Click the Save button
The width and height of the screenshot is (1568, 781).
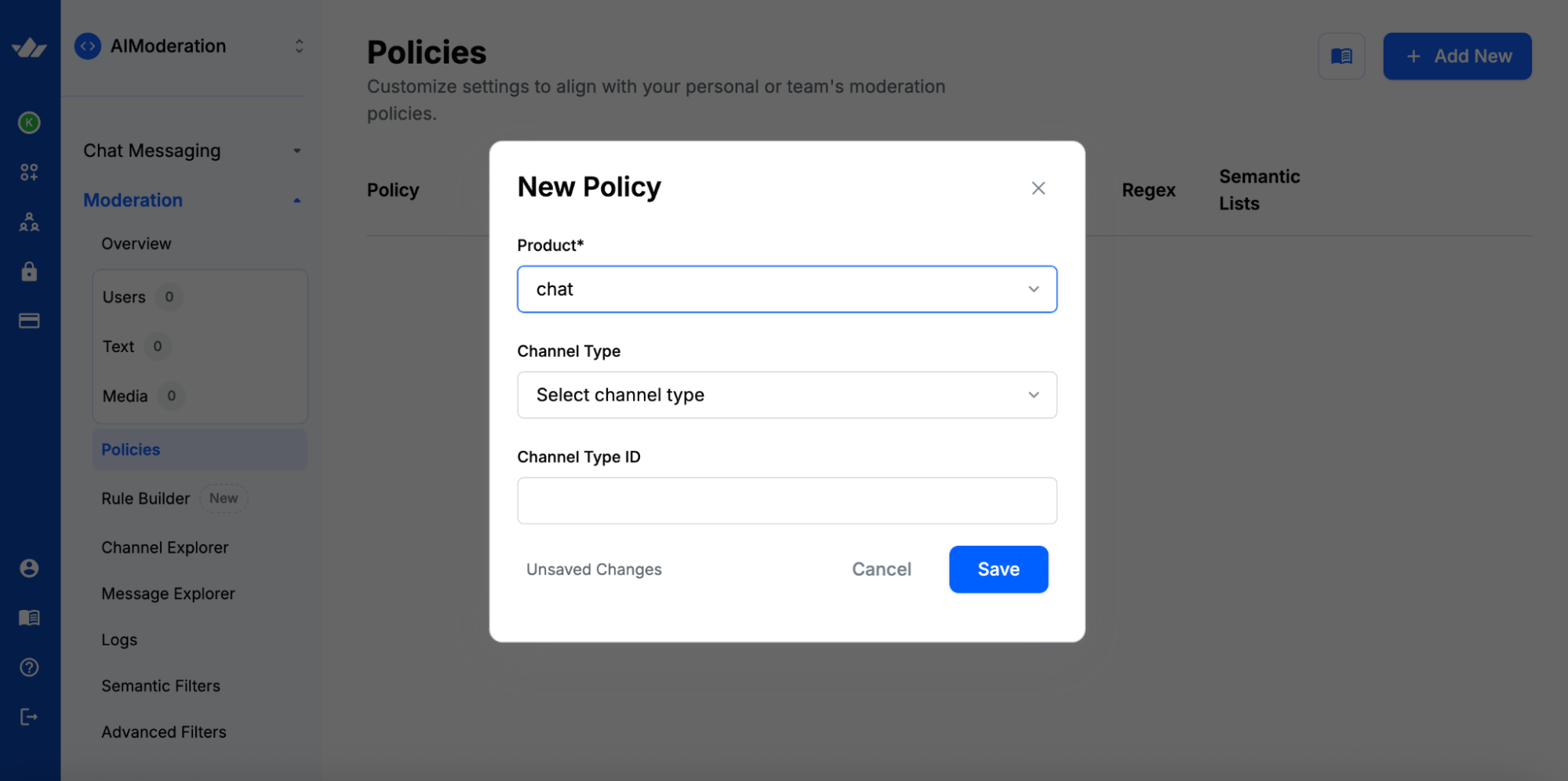point(998,568)
